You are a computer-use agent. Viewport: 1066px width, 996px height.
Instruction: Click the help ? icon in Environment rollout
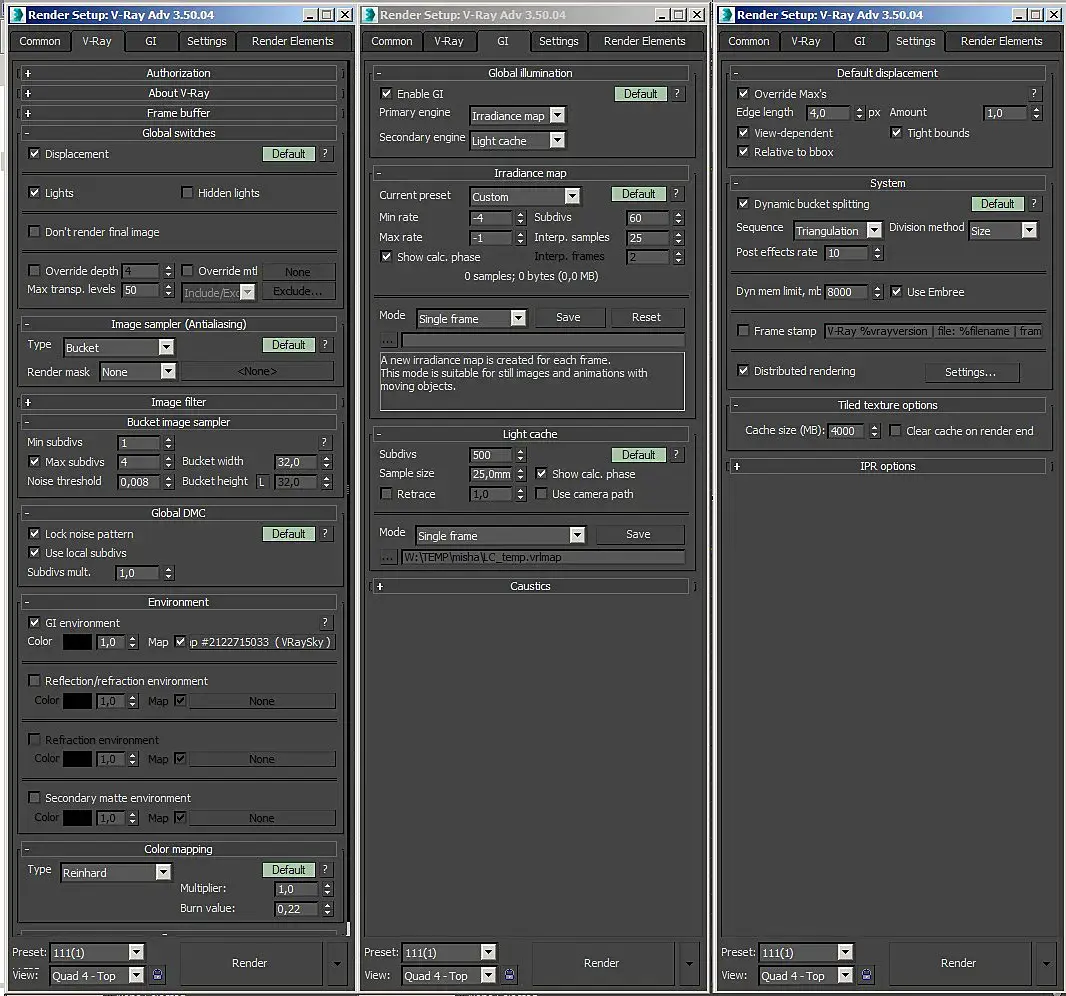[x=325, y=622]
